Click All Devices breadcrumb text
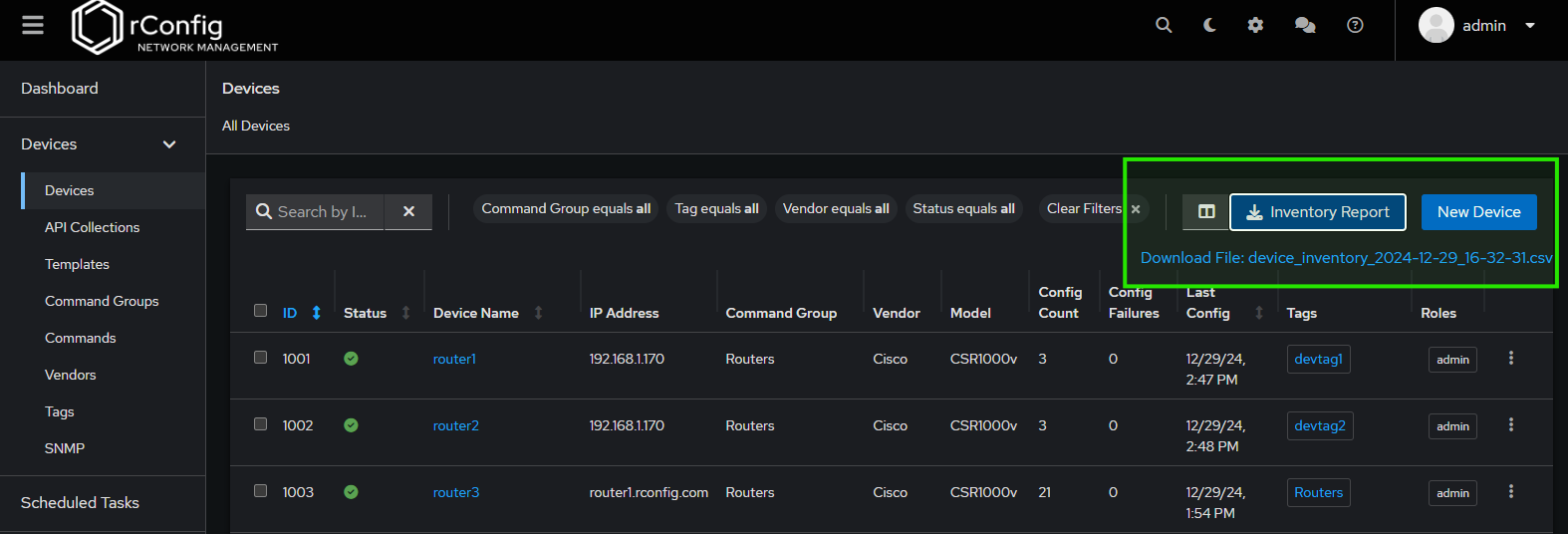Viewport: 1568px width, 534px height. pos(256,126)
